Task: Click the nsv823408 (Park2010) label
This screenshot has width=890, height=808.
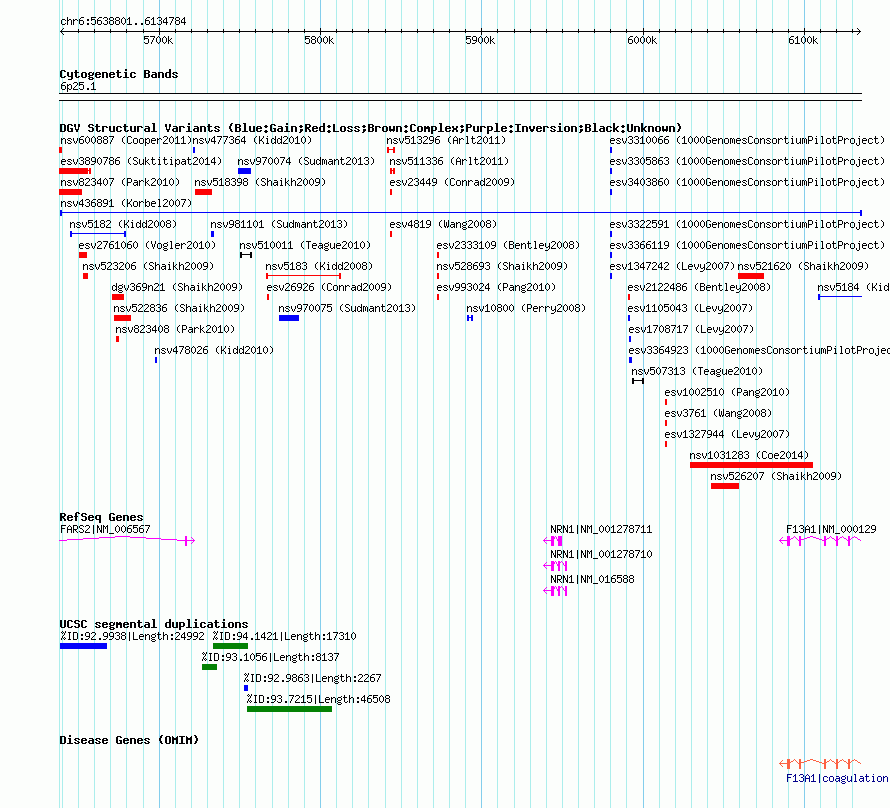Action: pos(175,329)
